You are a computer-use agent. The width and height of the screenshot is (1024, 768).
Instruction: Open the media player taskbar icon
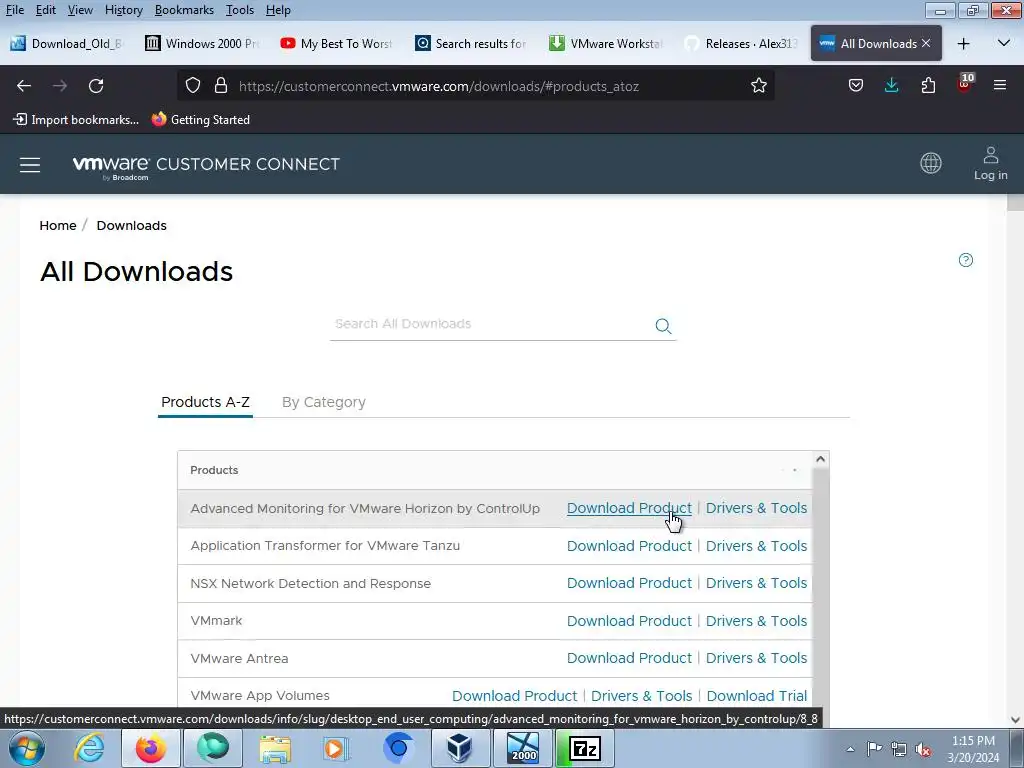point(336,748)
